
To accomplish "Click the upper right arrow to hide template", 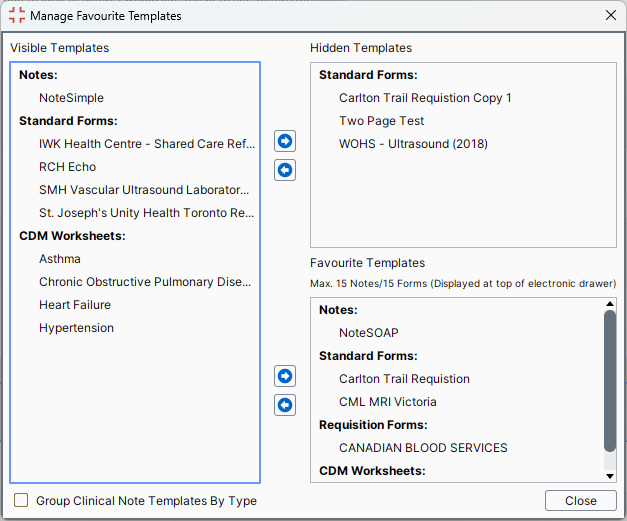I will tap(285, 141).
